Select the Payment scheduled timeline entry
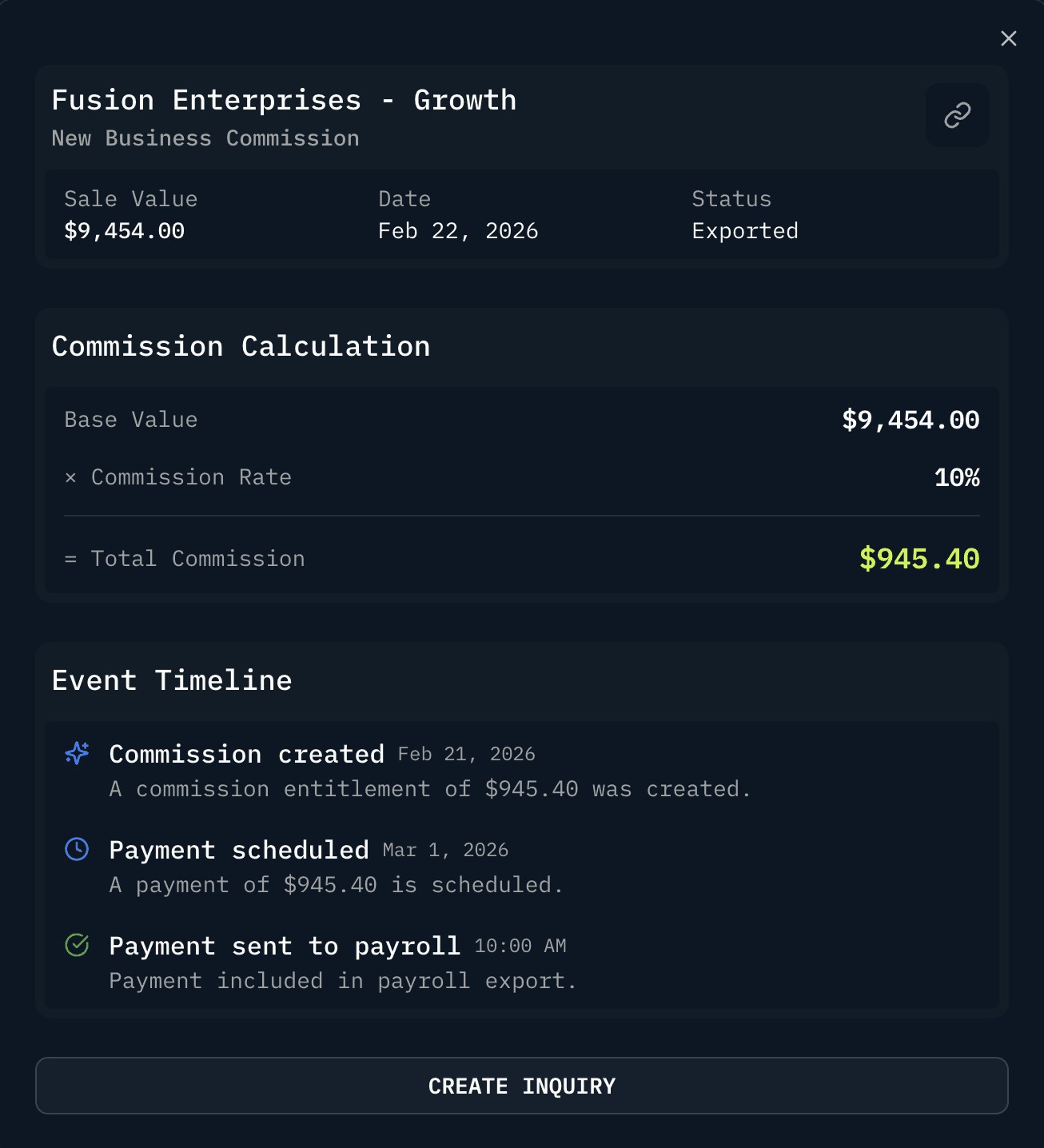This screenshot has height=1148, width=1044. point(238,849)
